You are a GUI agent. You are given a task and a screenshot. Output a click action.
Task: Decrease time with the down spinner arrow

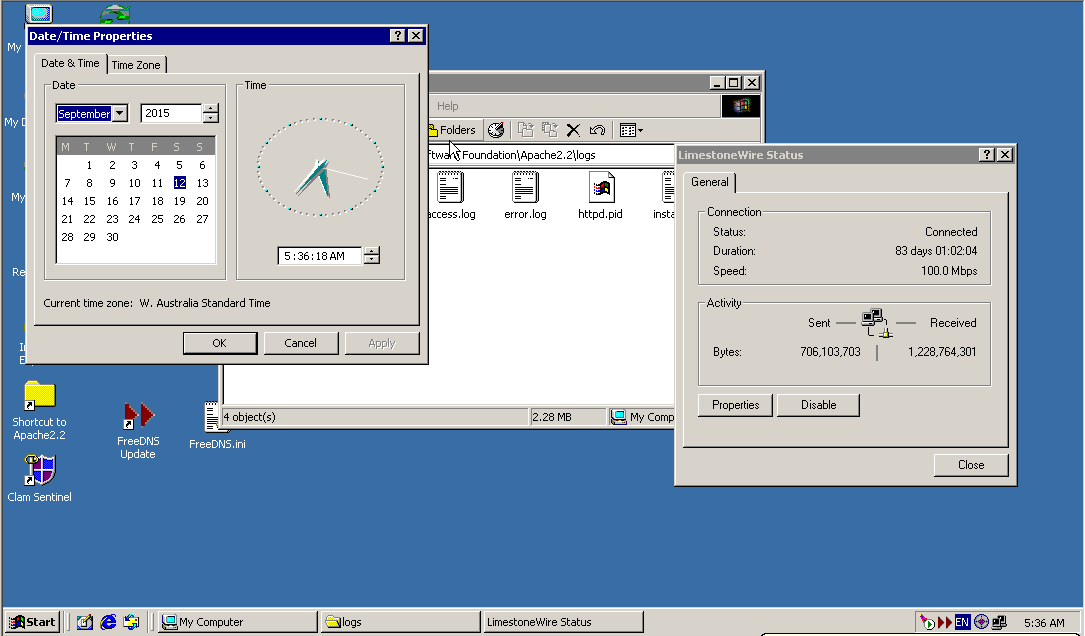(372, 260)
